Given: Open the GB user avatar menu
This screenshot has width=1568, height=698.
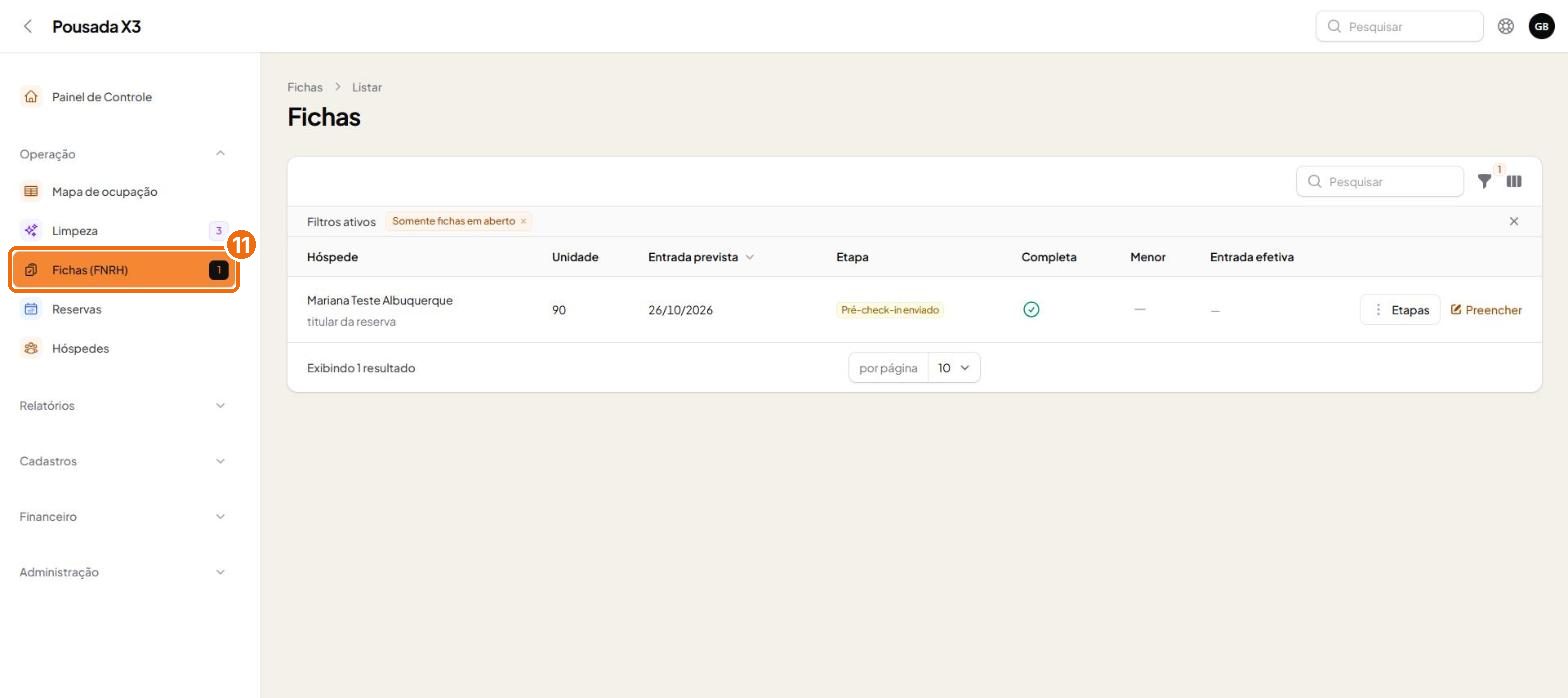Looking at the screenshot, I should 1541,27.
